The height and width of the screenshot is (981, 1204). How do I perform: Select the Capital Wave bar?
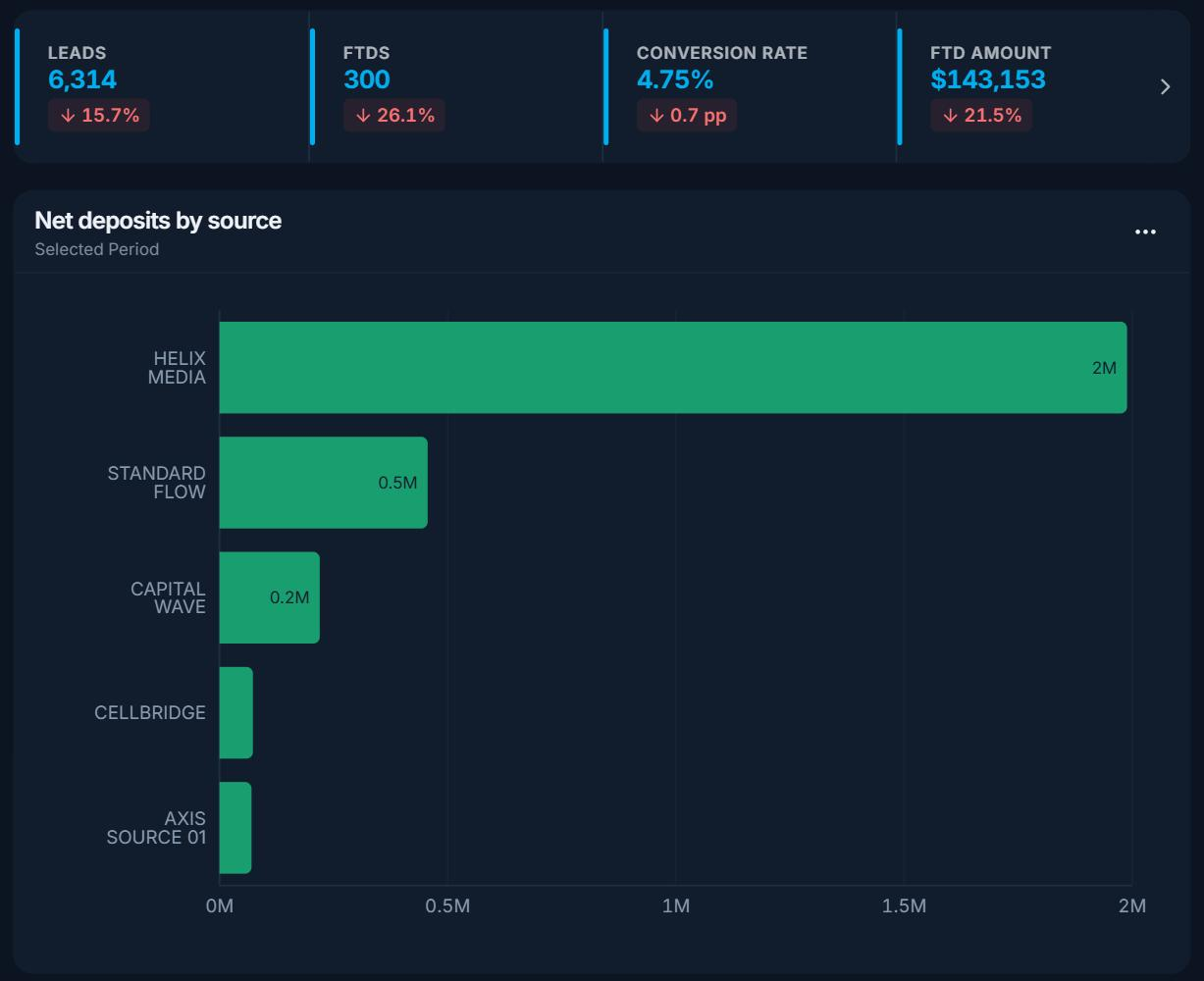pyautogui.click(x=270, y=597)
